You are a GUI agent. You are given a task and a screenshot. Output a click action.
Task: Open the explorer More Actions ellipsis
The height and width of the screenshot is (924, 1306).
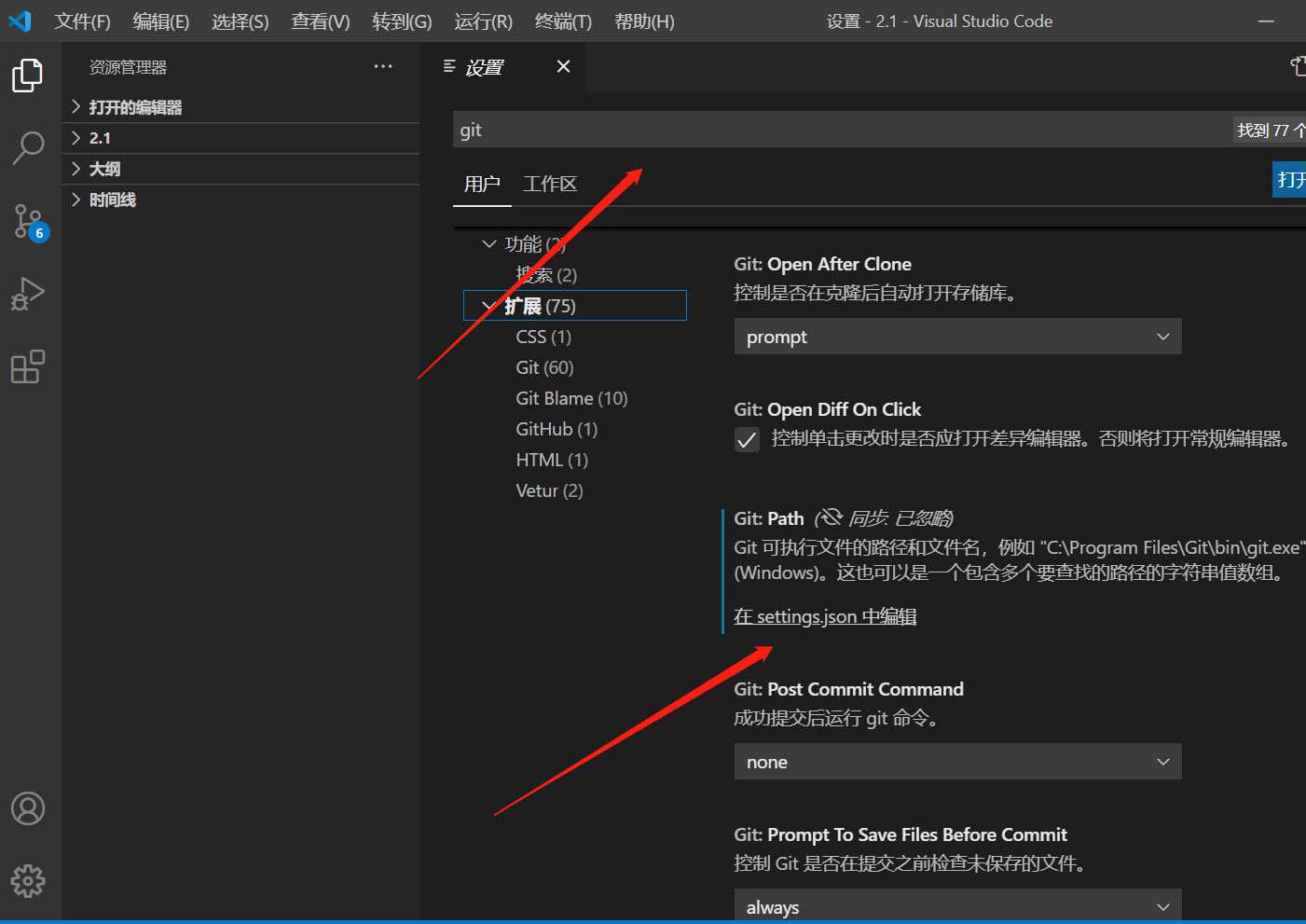coord(383,66)
